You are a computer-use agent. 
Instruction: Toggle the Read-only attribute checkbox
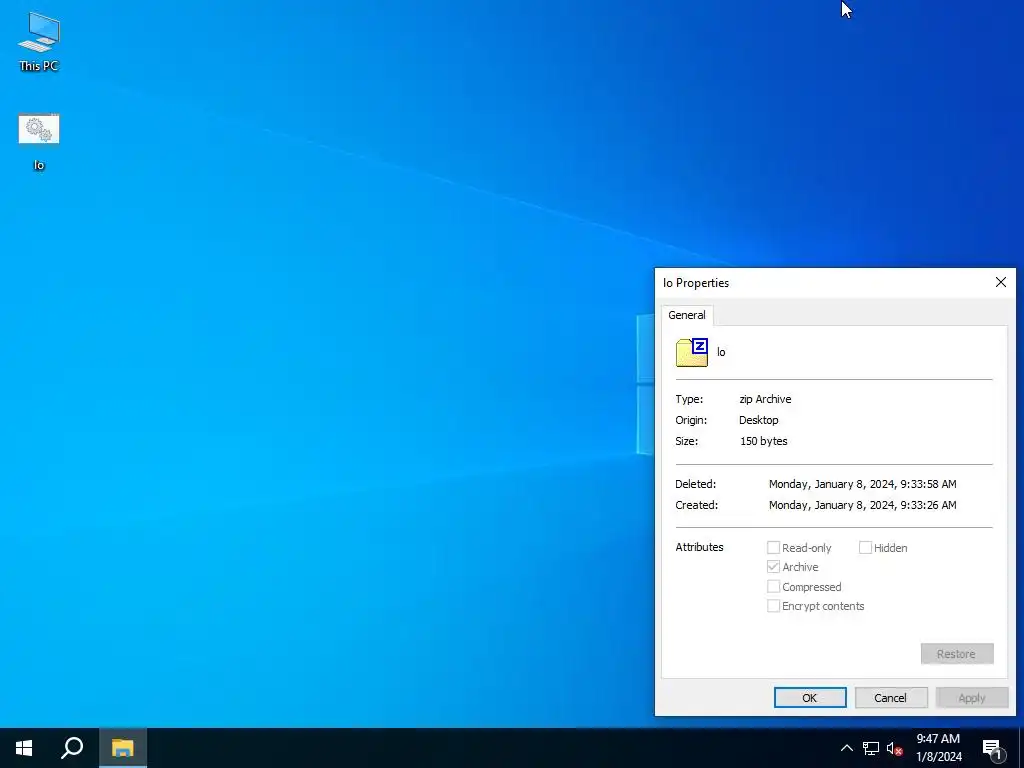pyautogui.click(x=773, y=547)
